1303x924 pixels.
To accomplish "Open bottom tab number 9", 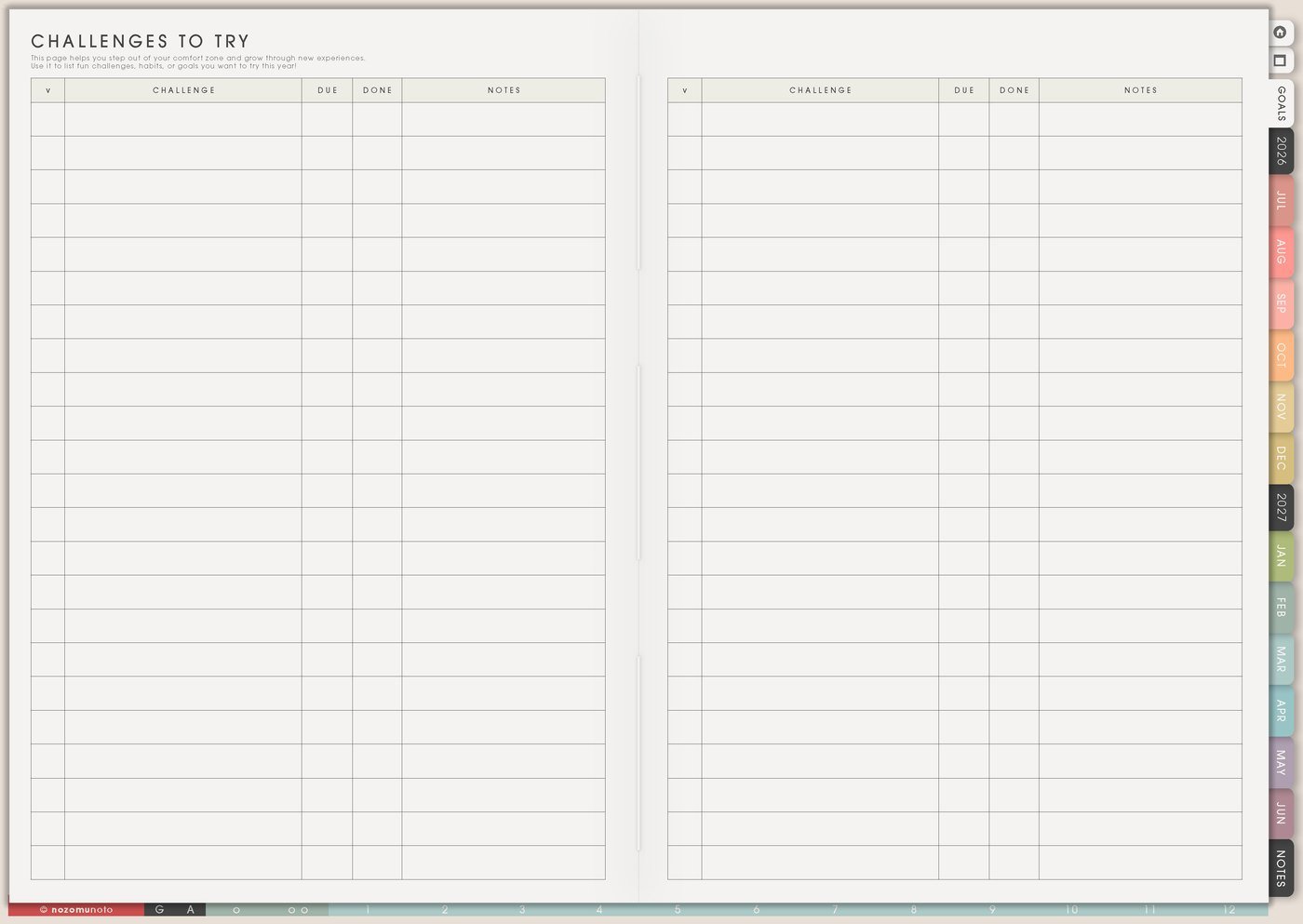I will [992, 910].
